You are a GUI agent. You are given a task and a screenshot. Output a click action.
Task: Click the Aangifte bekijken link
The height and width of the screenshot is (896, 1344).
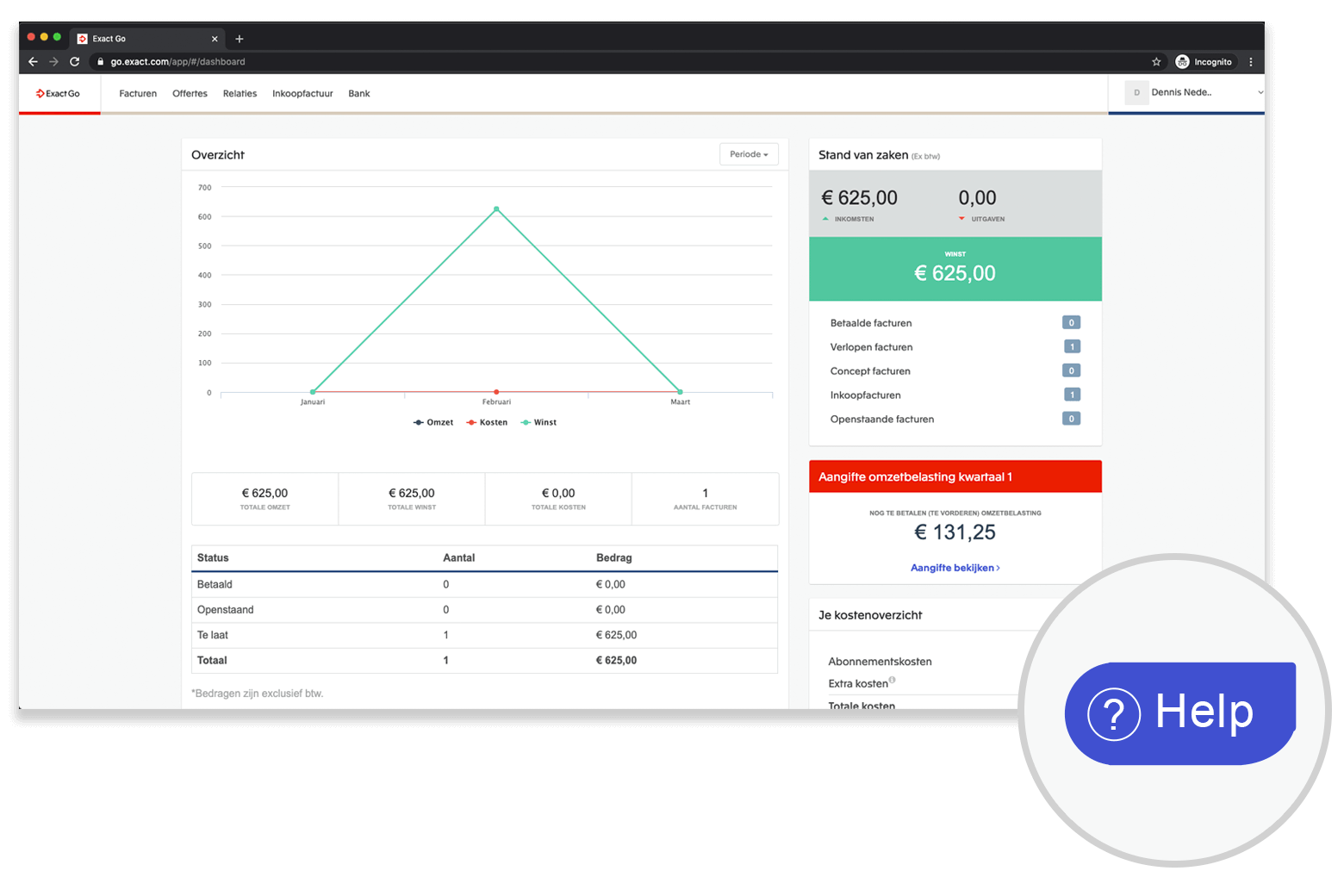[955, 568]
